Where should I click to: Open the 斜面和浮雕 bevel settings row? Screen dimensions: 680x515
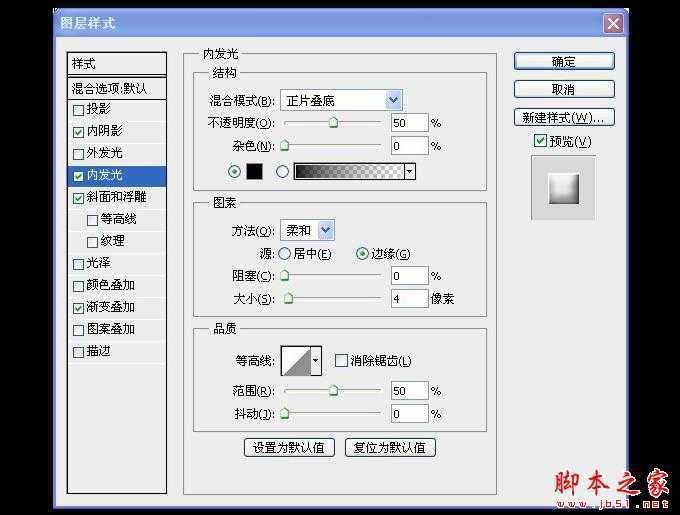tap(117, 198)
